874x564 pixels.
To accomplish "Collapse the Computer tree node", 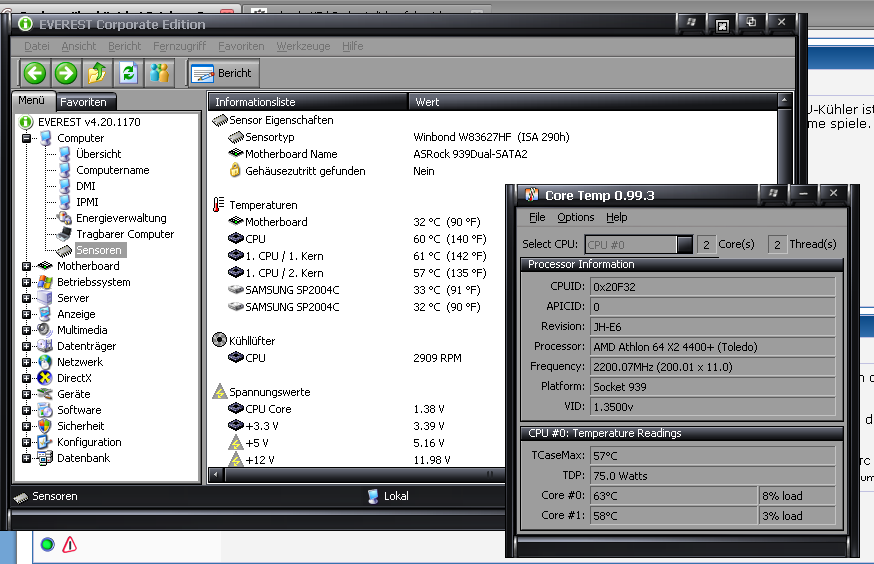I will [x=26, y=138].
